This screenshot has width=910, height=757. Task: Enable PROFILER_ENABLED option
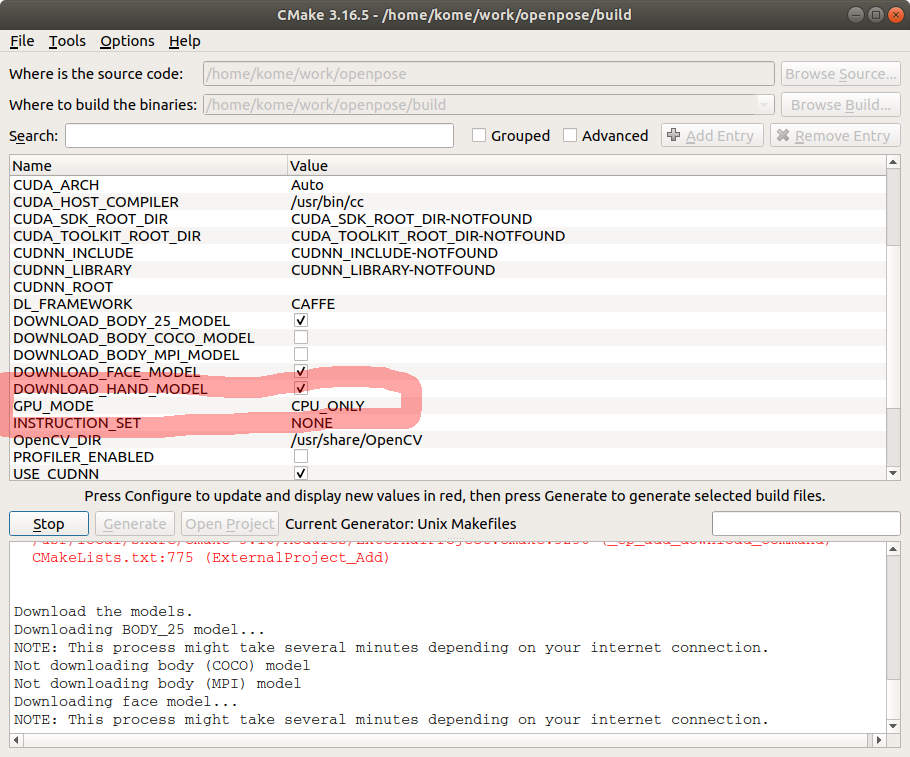coord(300,456)
